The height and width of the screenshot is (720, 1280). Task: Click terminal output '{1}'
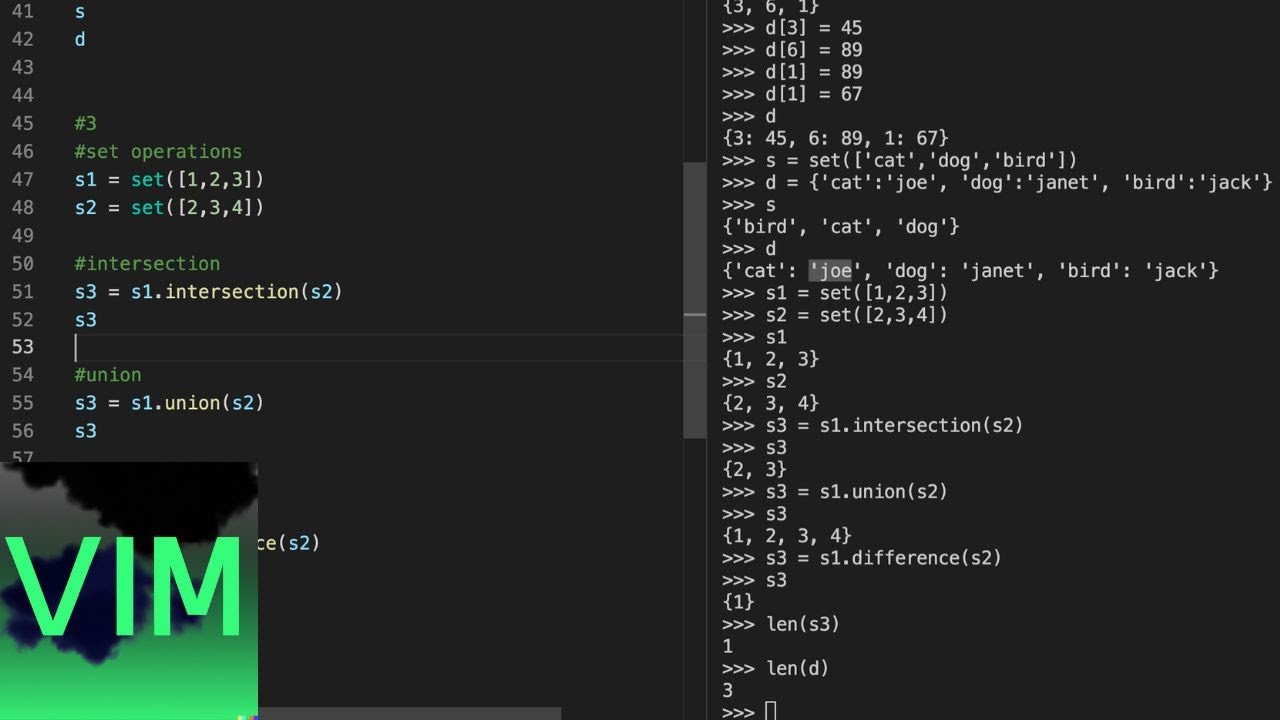coord(738,601)
